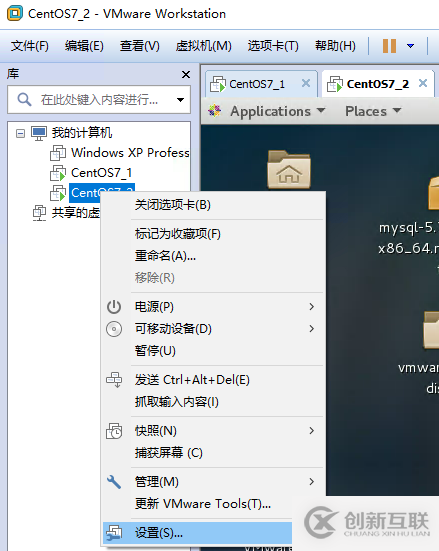Close the CentOS7_1 tab
This screenshot has height=551, width=439.
(306, 84)
